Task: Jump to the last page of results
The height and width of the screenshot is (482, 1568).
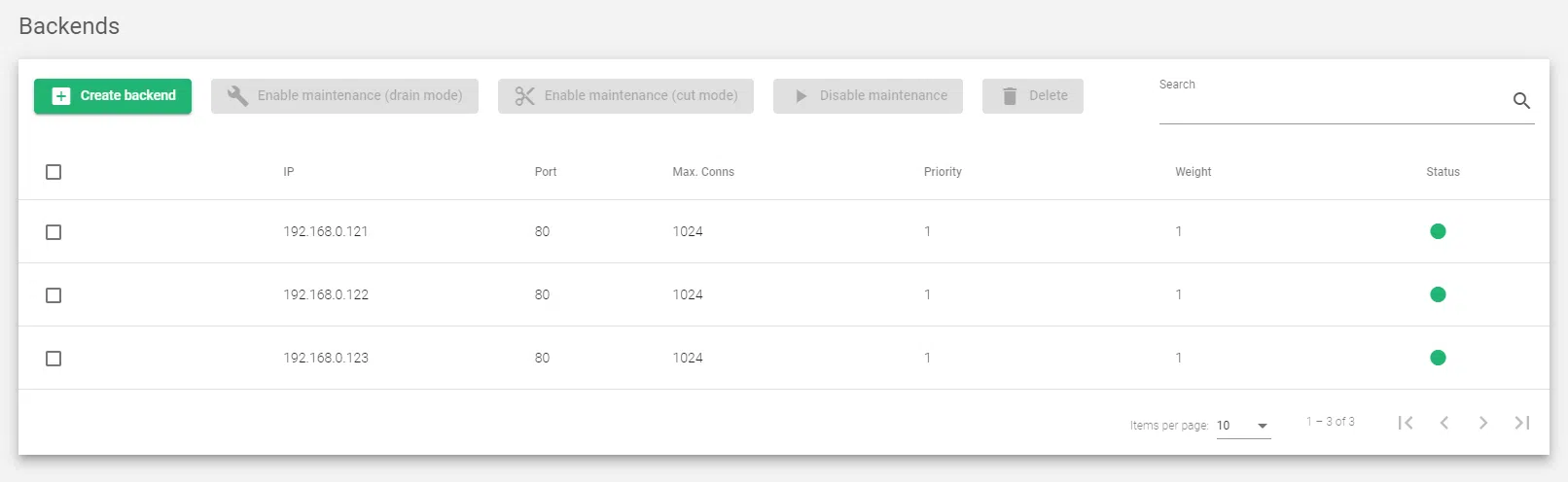Action: [1522, 423]
